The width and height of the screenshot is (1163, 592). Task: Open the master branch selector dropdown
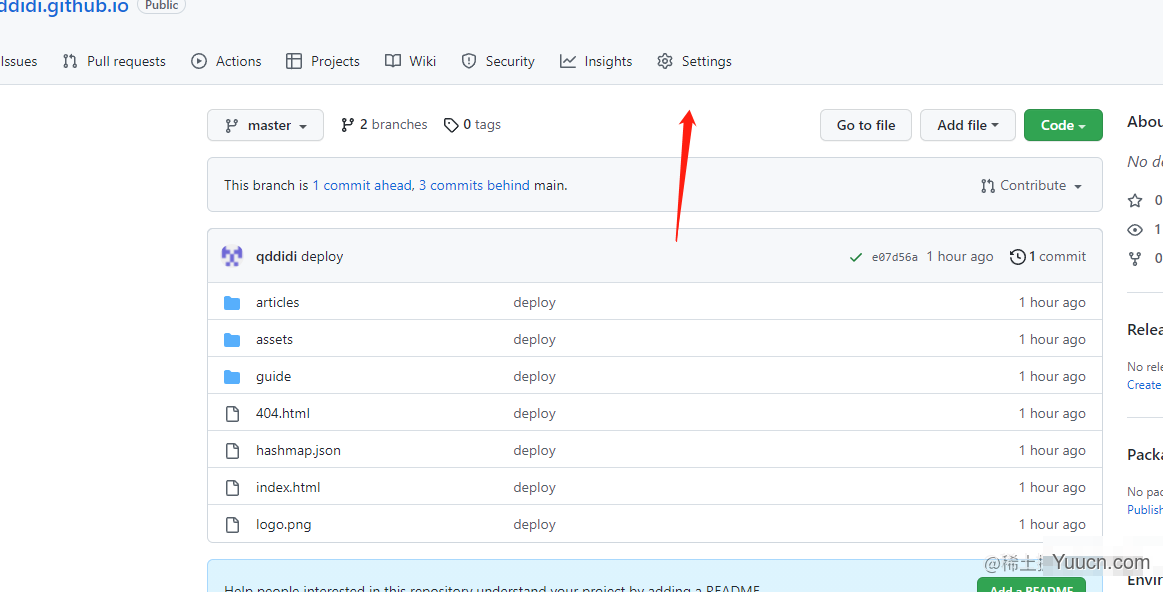266,125
